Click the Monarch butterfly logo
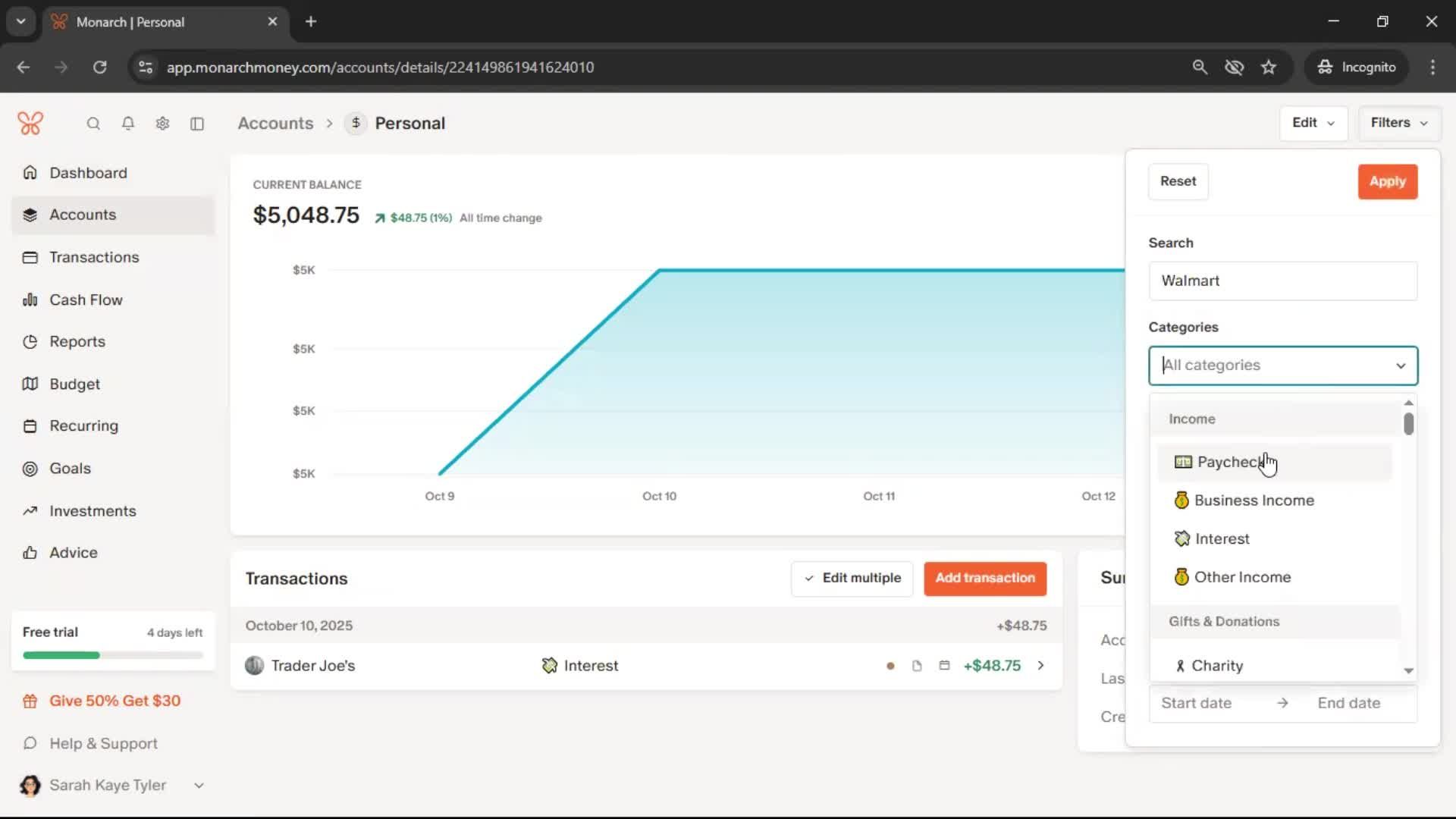The height and width of the screenshot is (819, 1456). pyautogui.click(x=30, y=124)
